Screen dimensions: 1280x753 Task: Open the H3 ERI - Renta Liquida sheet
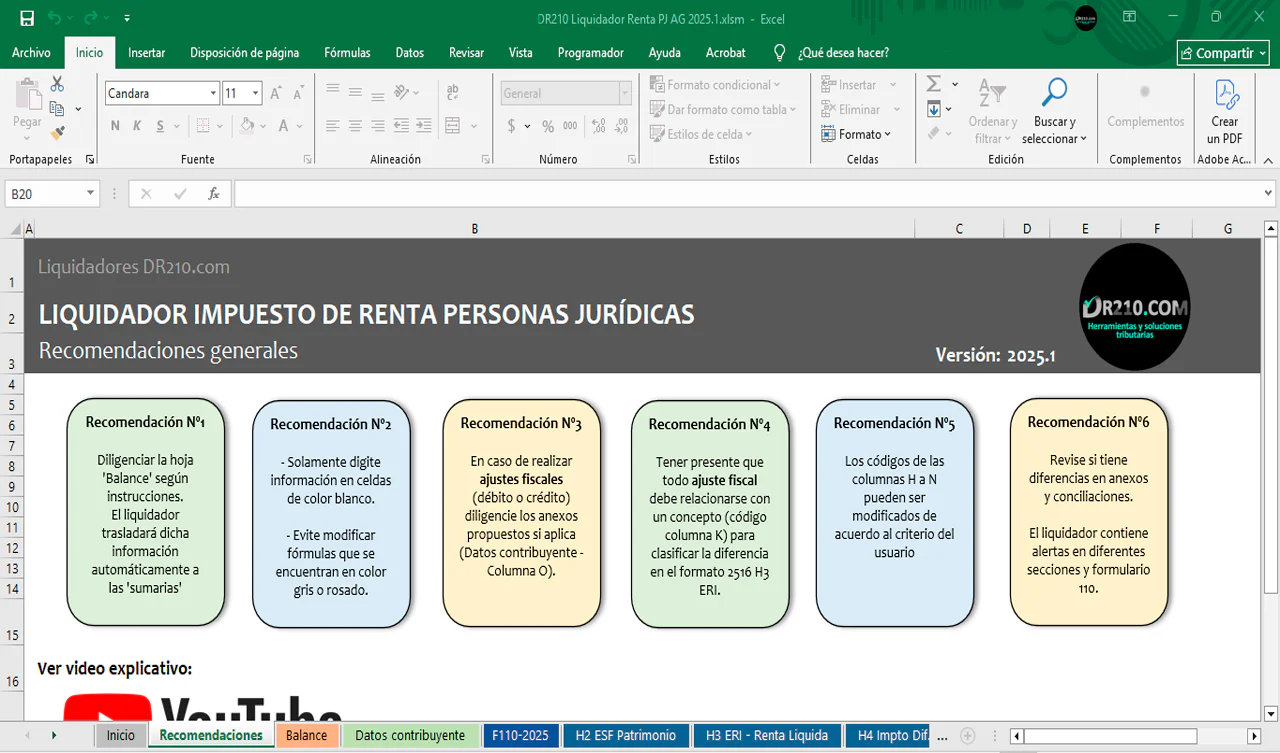coord(766,735)
